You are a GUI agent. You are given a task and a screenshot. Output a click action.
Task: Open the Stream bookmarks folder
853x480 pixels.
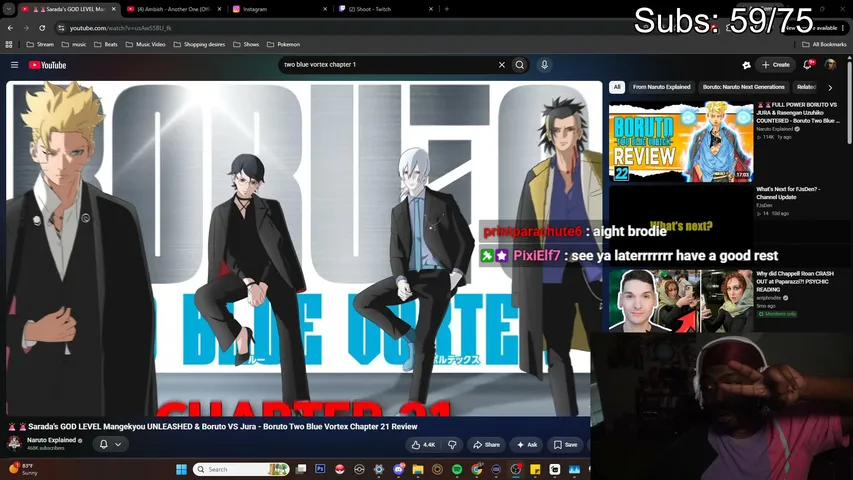point(40,45)
